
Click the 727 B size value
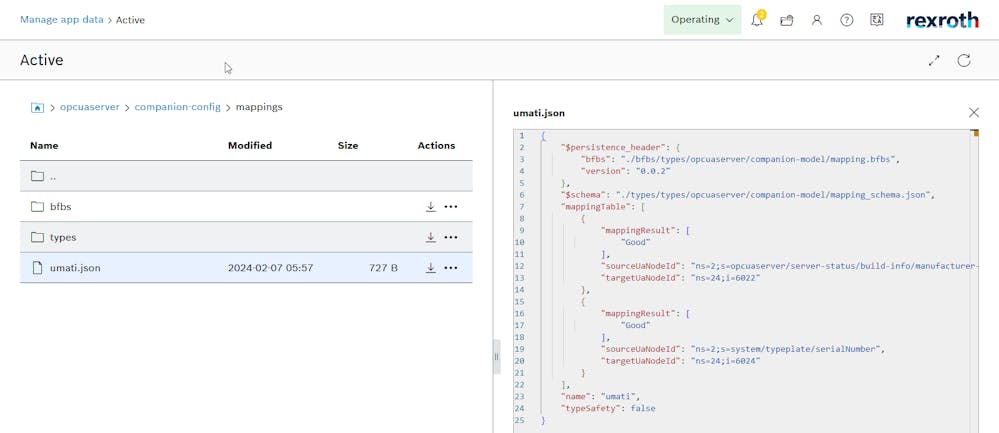(x=383, y=268)
